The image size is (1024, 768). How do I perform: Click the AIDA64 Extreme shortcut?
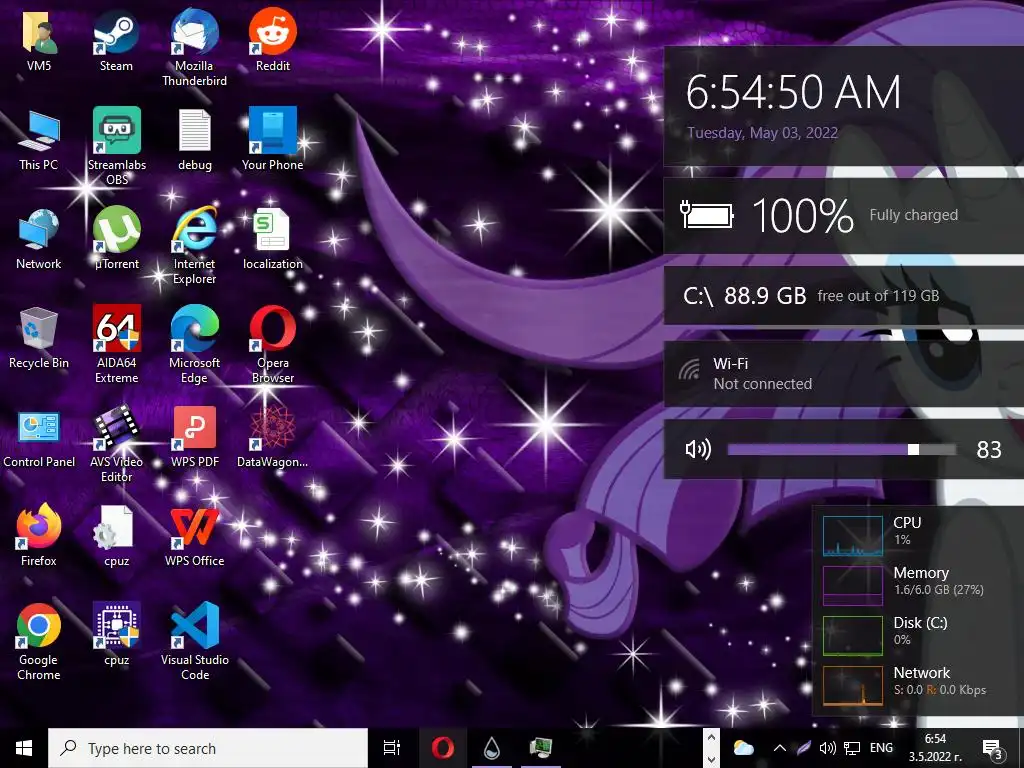point(116,344)
